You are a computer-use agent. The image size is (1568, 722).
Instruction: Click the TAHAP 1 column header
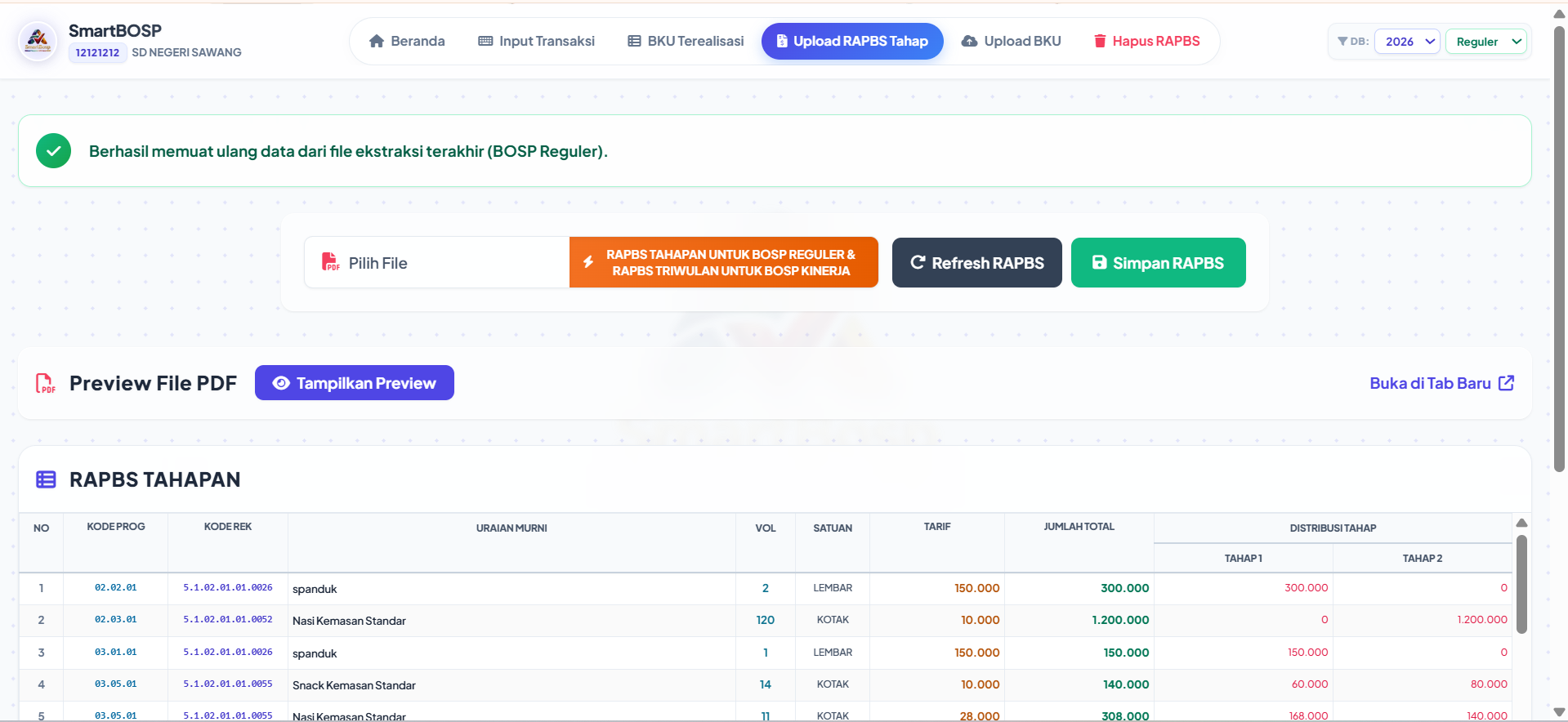pyautogui.click(x=1243, y=559)
